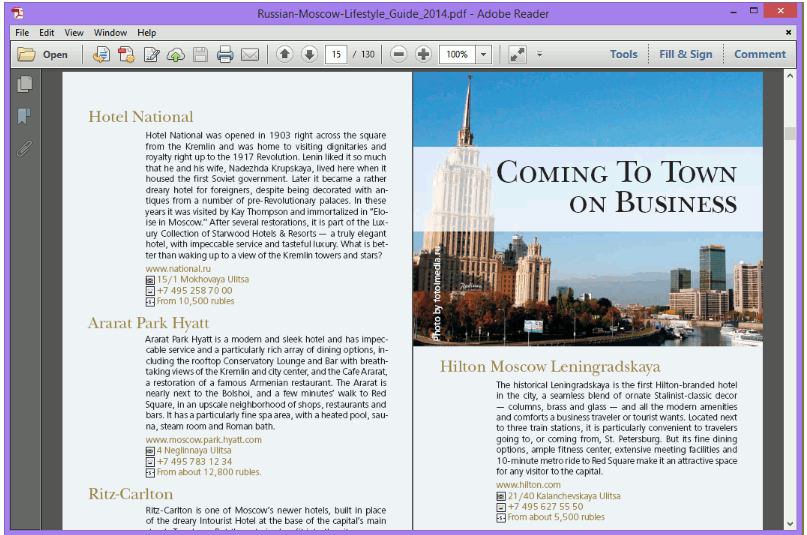Expand the toolbar customize arrow
807x535 pixels.
click(x=540, y=54)
